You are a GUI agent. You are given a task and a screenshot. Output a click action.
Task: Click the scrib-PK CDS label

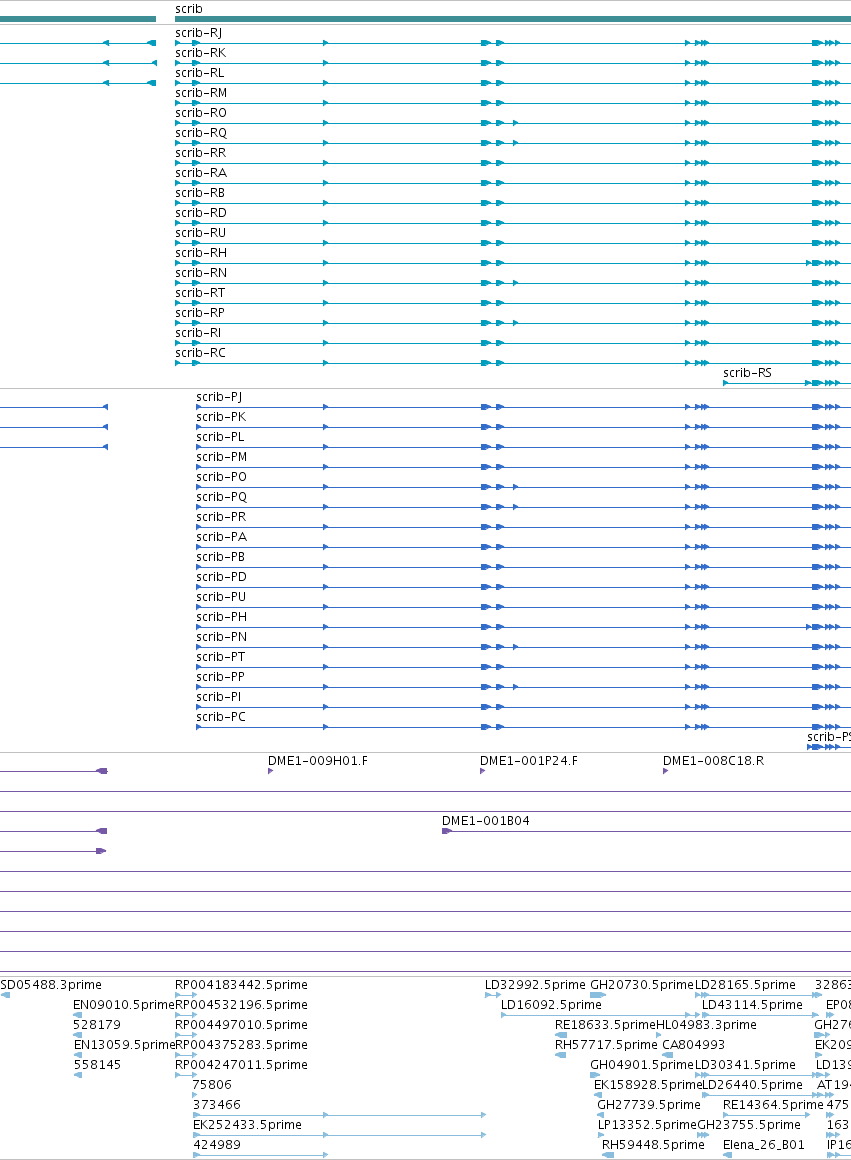click(x=221, y=417)
